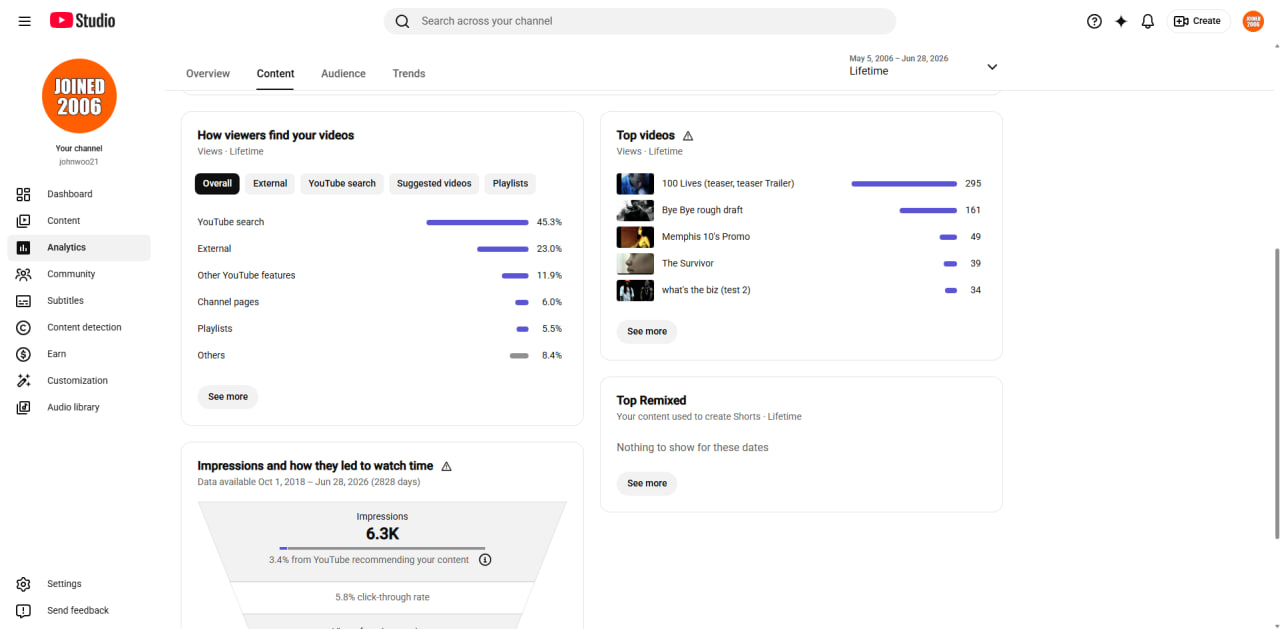Click the Memphis 10's Promo title
Image resolution: width=1280 pixels, height=629 pixels.
(706, 237)
